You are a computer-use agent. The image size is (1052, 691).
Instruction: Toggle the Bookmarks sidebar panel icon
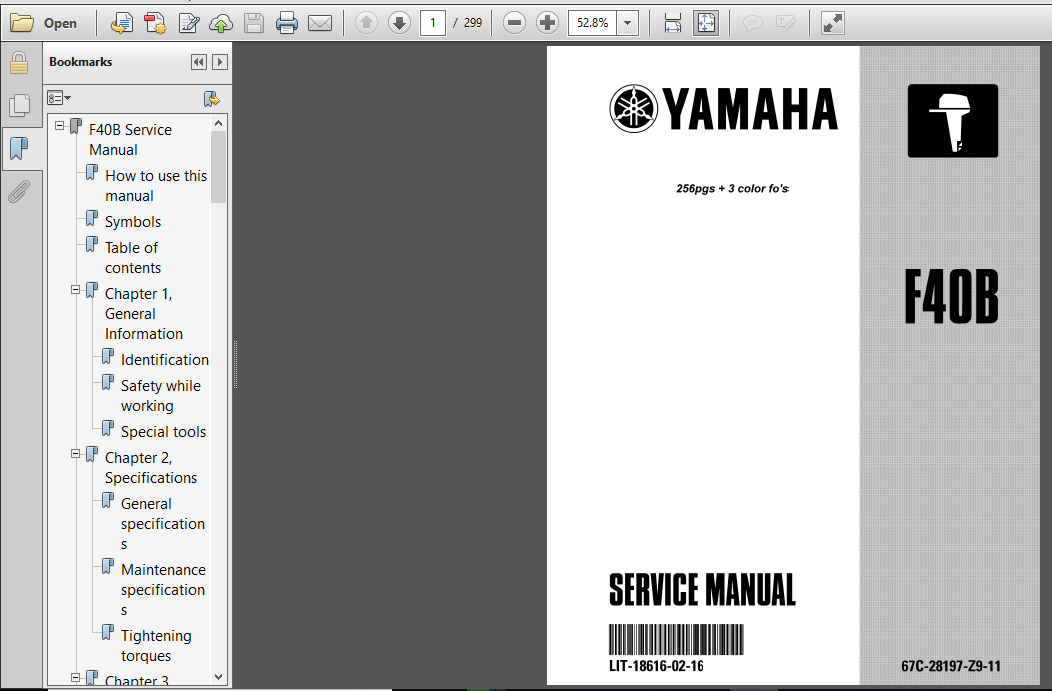(x=19, y=148)
